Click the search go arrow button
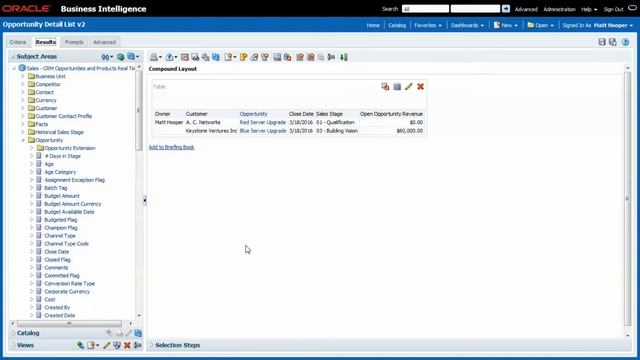Screen dimensions: 640x360 coord(506,9)
